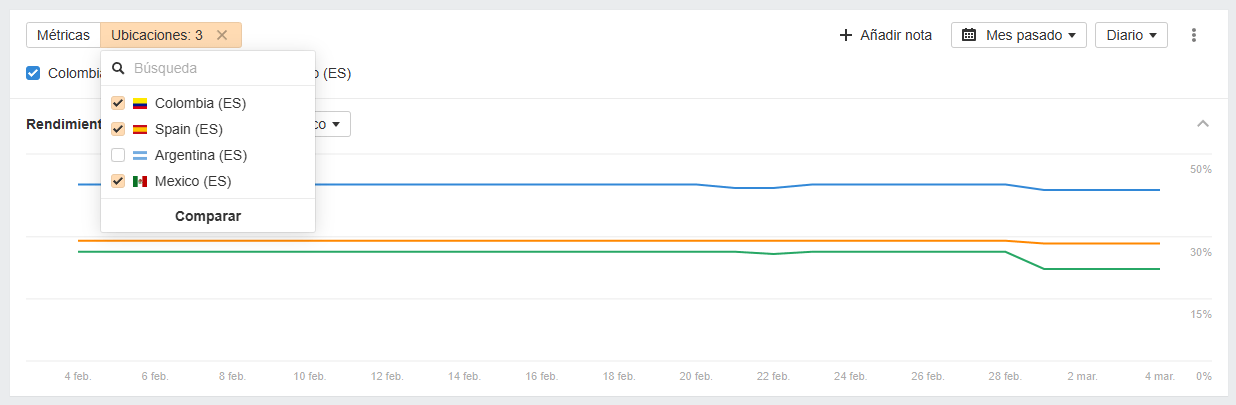
Task: Click the plus icon beside Añadir nota
Action: 846,35
